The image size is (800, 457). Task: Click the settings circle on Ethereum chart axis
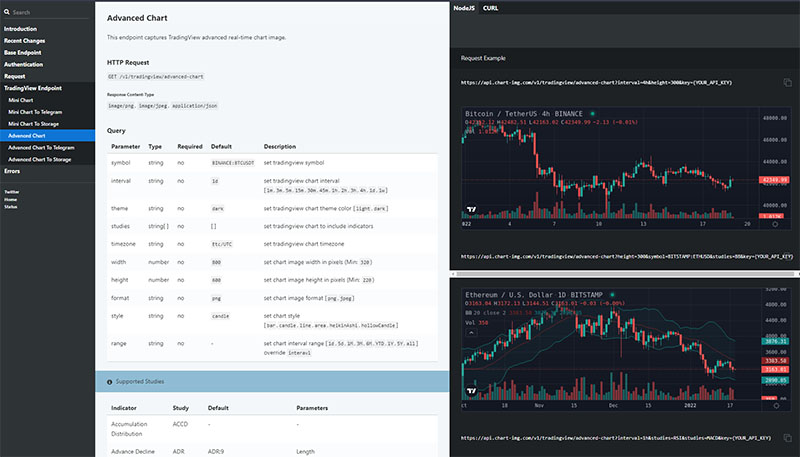(774, 406)
